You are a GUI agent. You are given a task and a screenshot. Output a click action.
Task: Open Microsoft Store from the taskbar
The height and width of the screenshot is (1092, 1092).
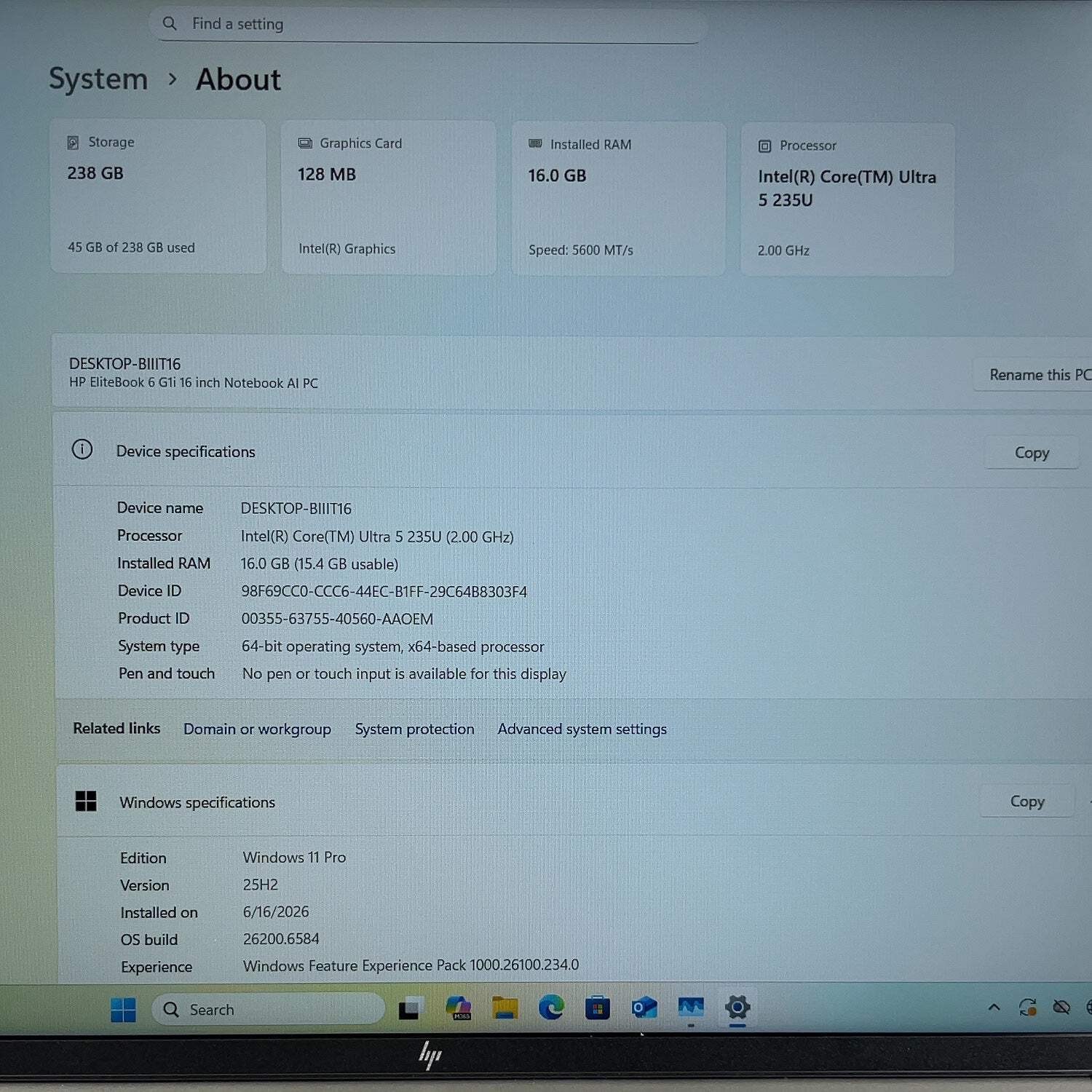click(x=597, y=1008)
